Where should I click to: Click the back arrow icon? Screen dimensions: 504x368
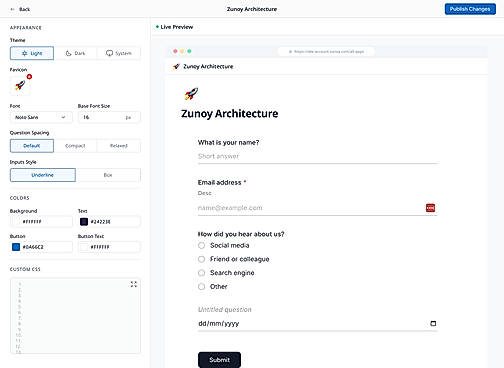click(x=13, y=9)
